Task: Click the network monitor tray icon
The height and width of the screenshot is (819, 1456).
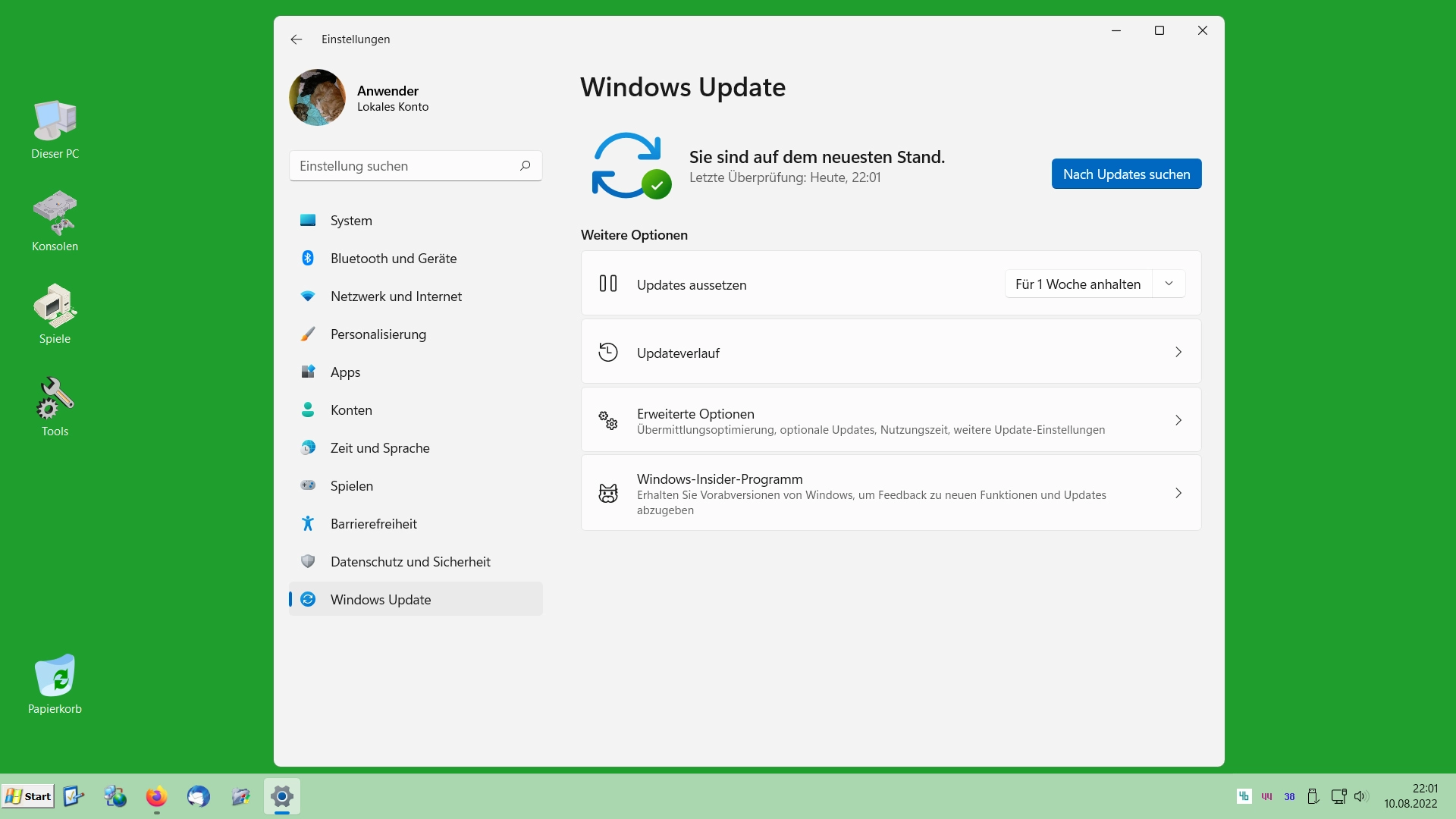Action: coord(1338,796)
